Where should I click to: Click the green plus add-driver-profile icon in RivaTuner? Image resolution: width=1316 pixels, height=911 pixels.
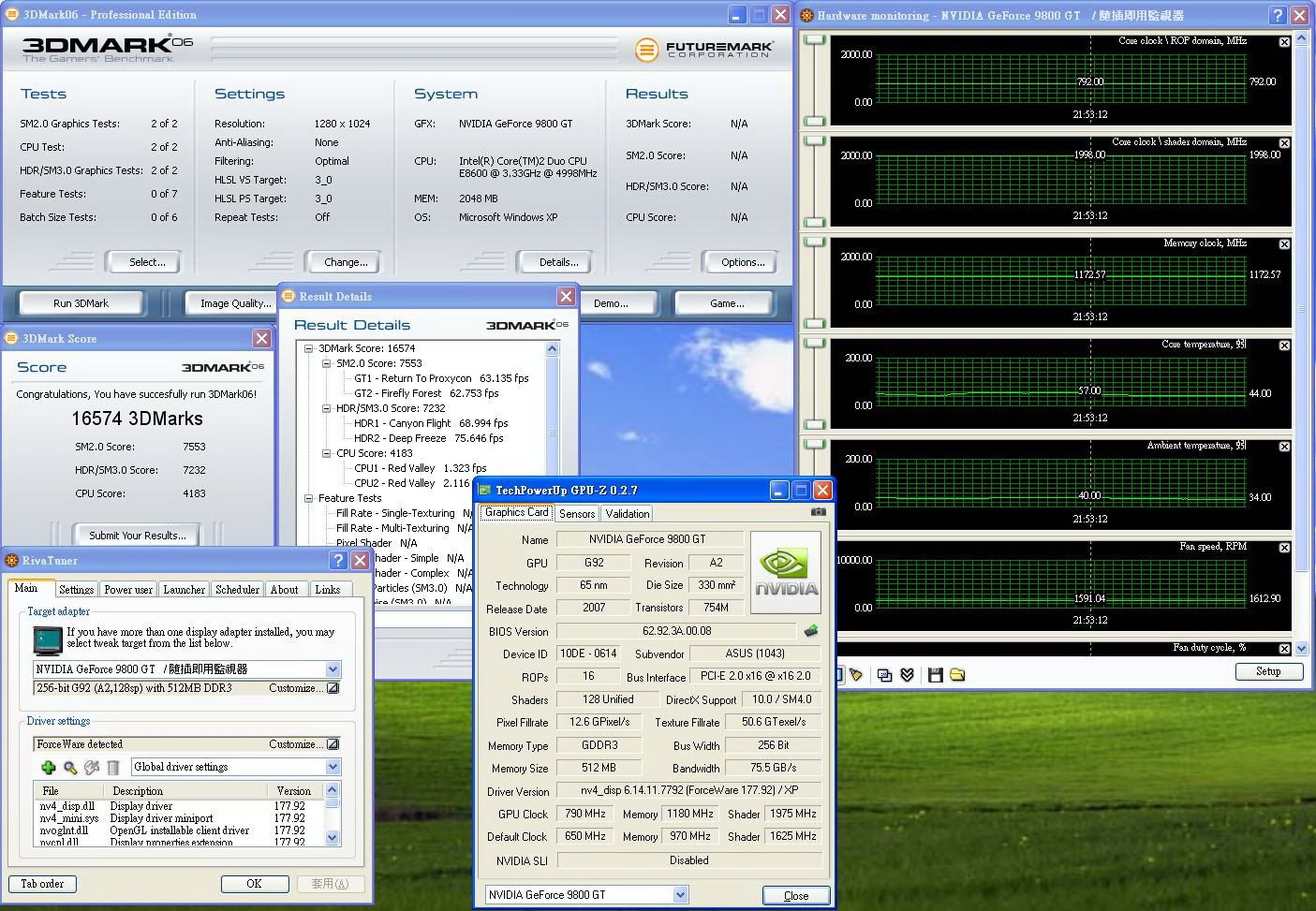coord(49,768)
